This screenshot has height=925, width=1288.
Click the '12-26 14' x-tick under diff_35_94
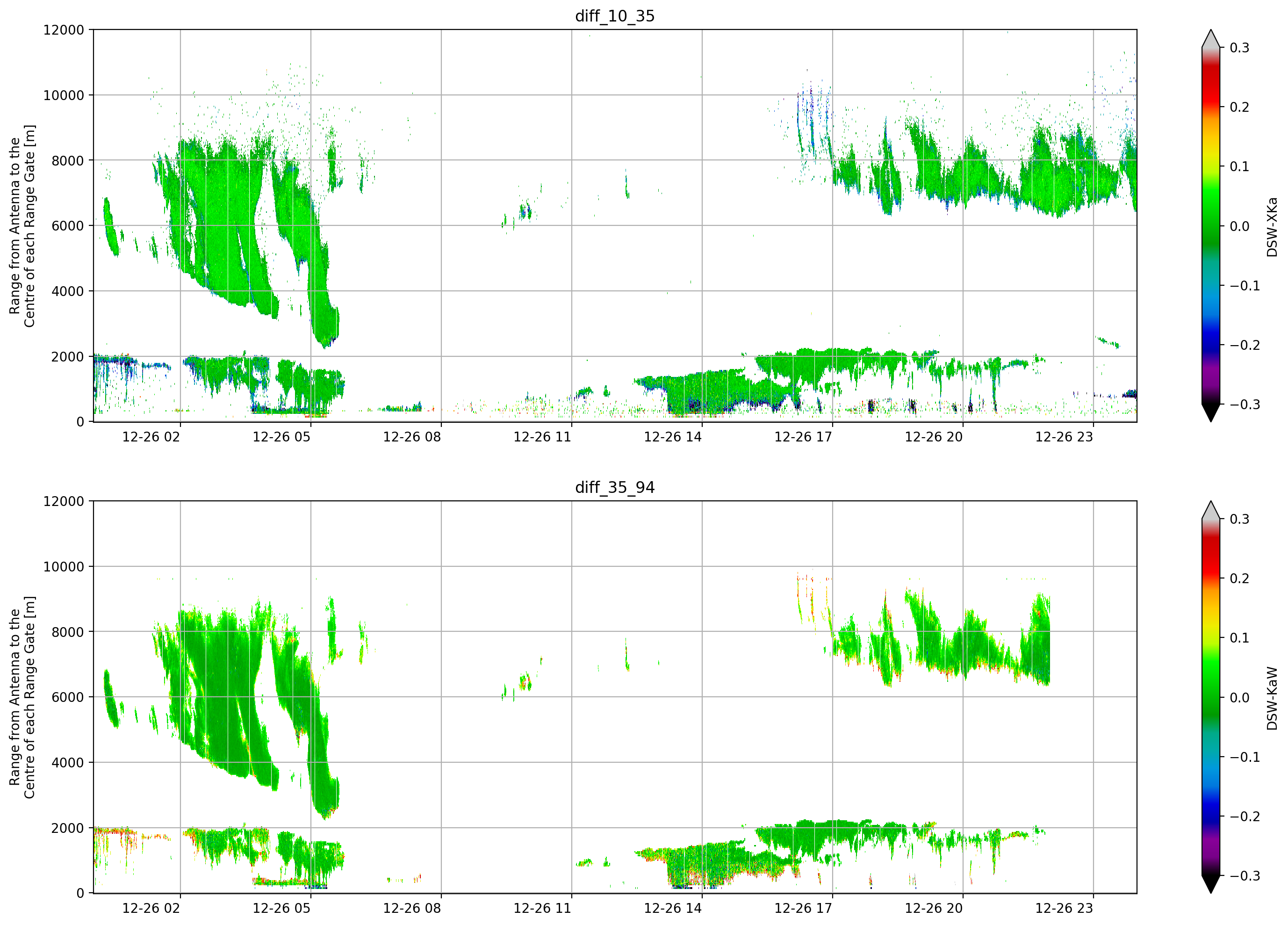(x=673, y=908)
